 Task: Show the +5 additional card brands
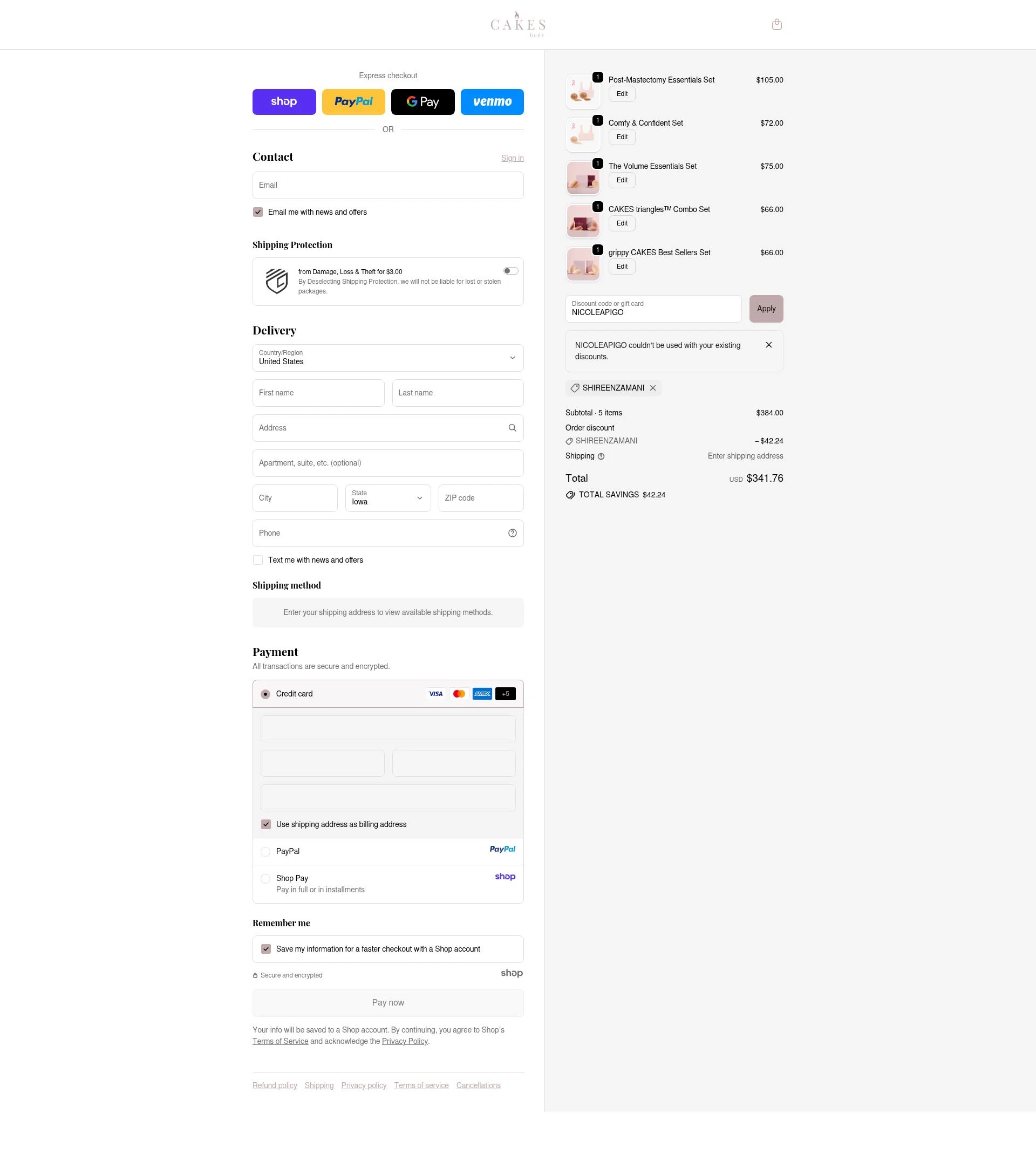pos(506,694)
